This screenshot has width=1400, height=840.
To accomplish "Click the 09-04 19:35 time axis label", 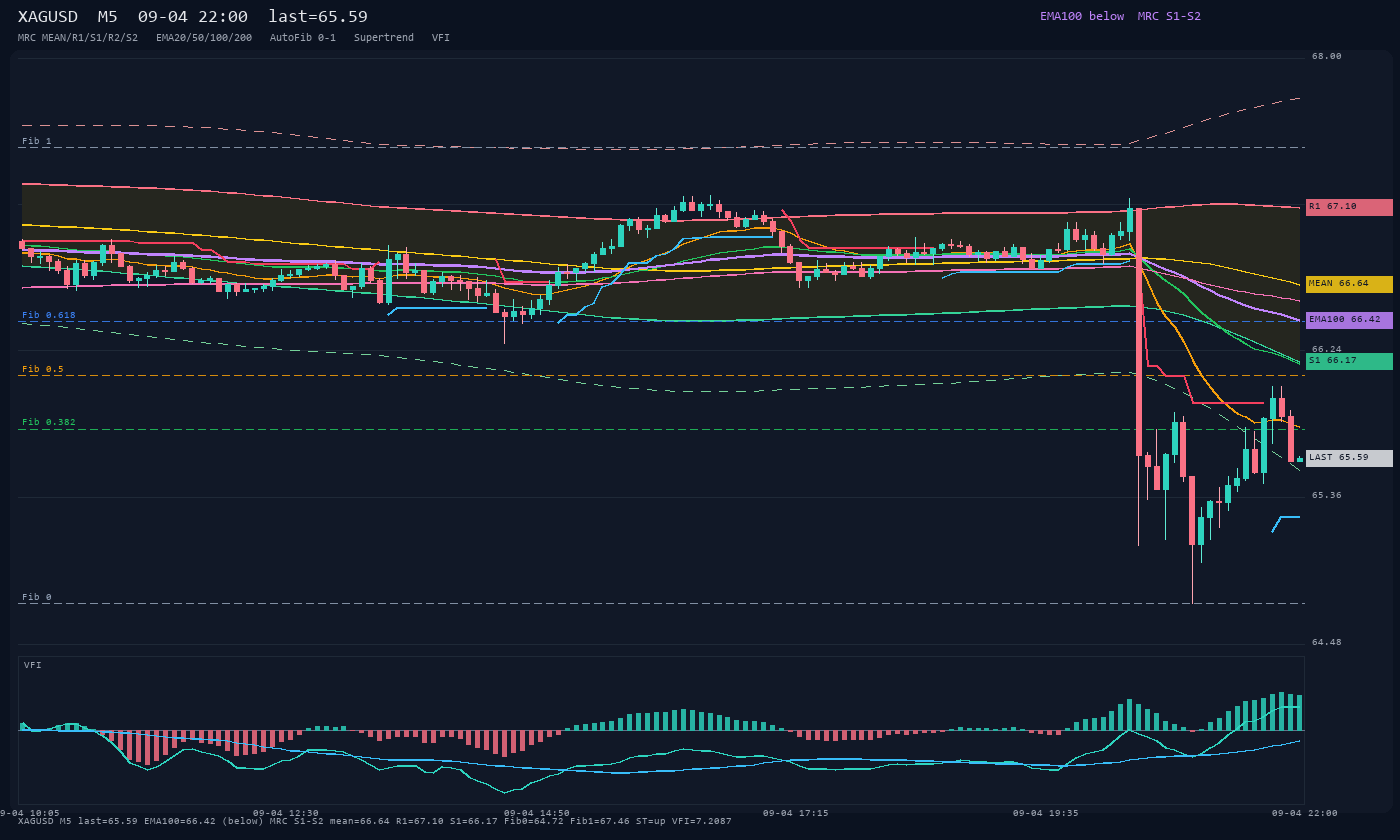I will tap(1046, 813).
